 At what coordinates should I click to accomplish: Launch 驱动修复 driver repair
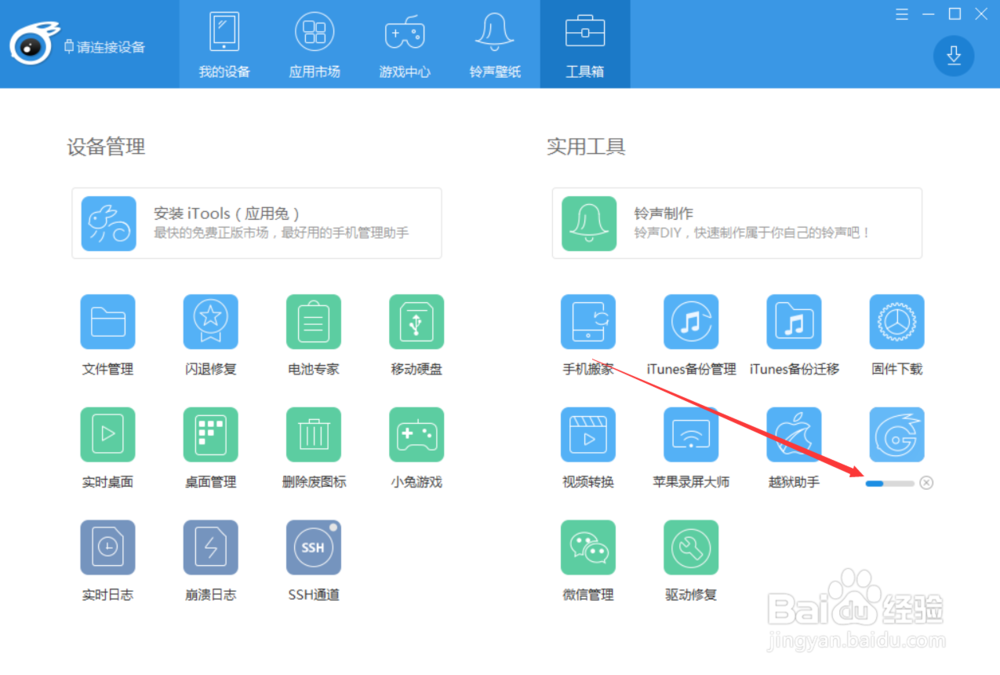click(x=691, y=547)
